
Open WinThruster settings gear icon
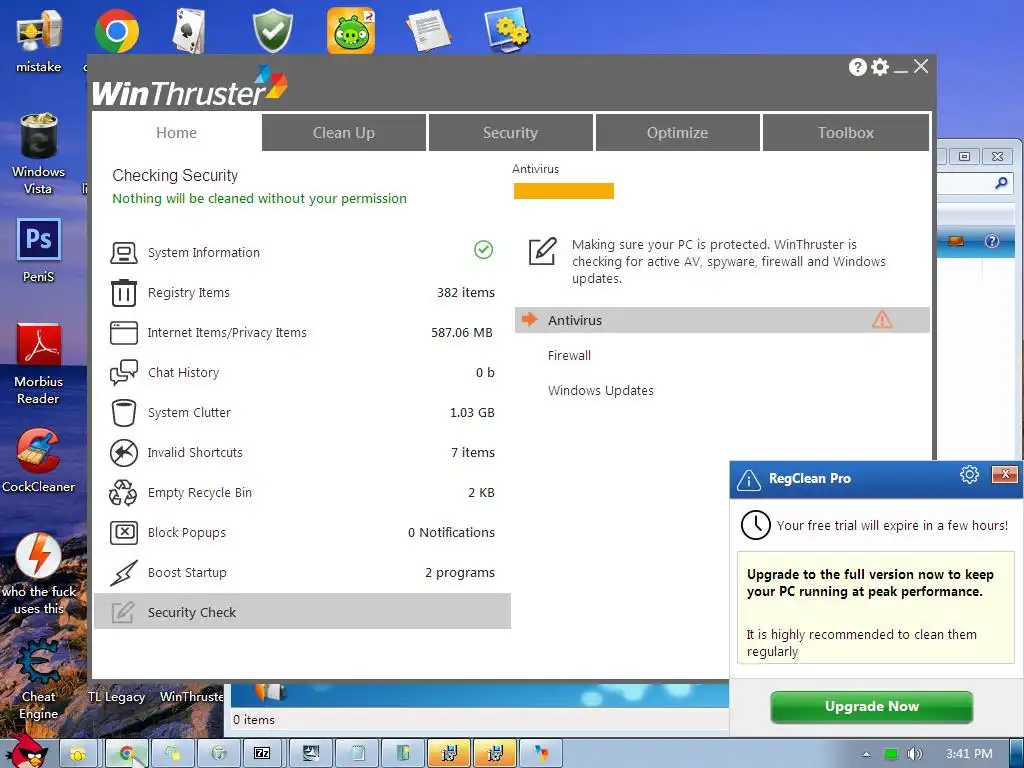tap(880, 67)
